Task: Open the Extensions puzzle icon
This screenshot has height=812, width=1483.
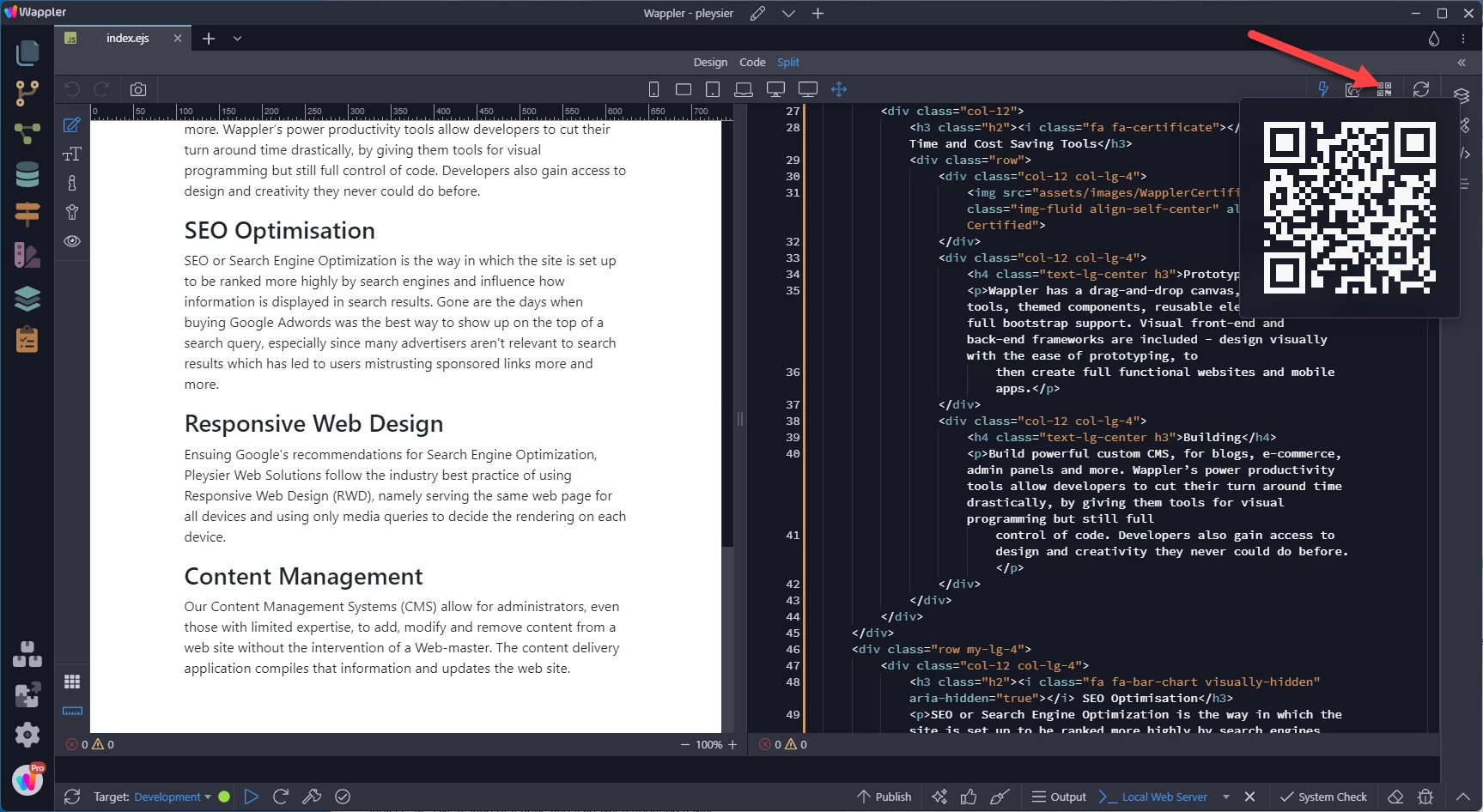Action: pos(27,694)
